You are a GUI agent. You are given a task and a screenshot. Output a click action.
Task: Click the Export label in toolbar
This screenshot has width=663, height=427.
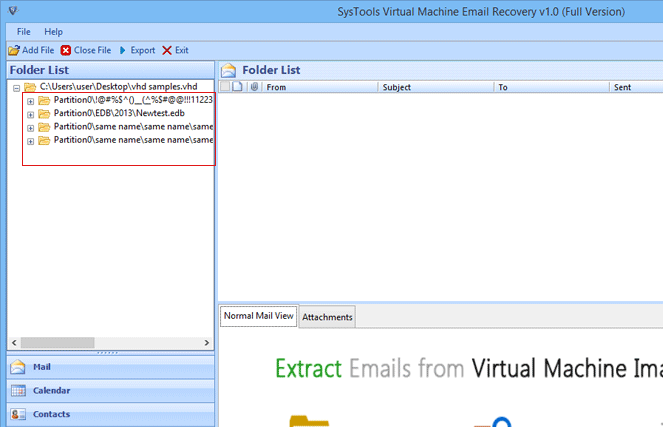143,50
